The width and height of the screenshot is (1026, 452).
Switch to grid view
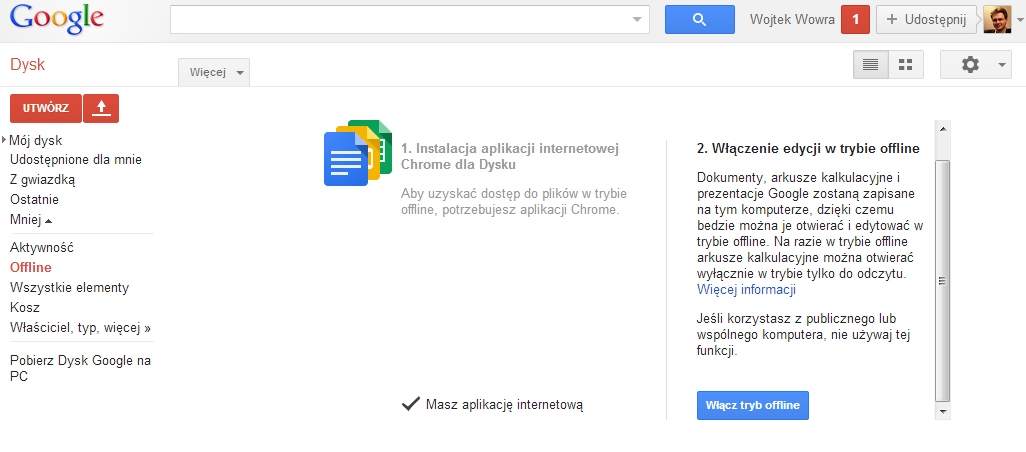click(x=906, y=65)
